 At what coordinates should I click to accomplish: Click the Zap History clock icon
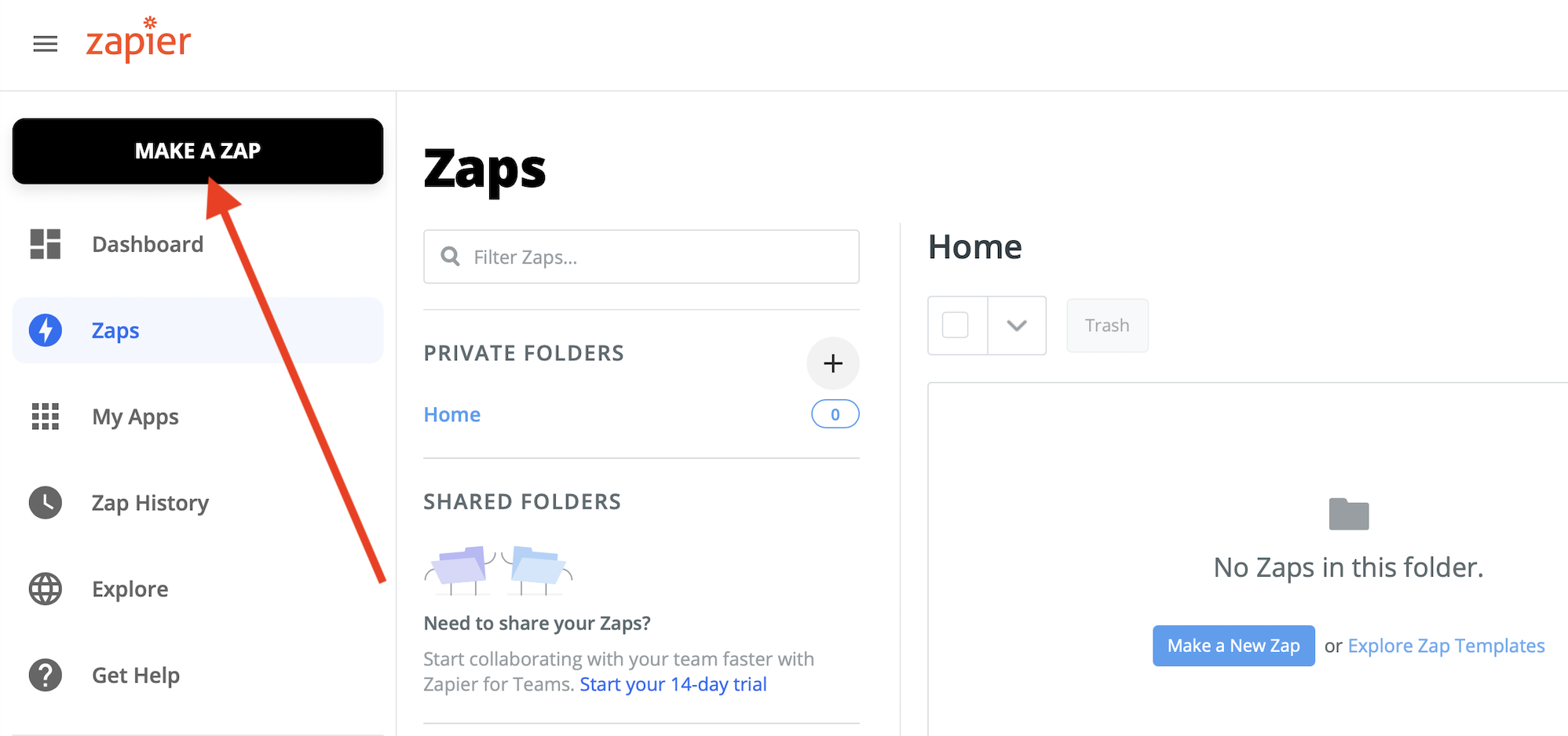[x=45, y=502]
